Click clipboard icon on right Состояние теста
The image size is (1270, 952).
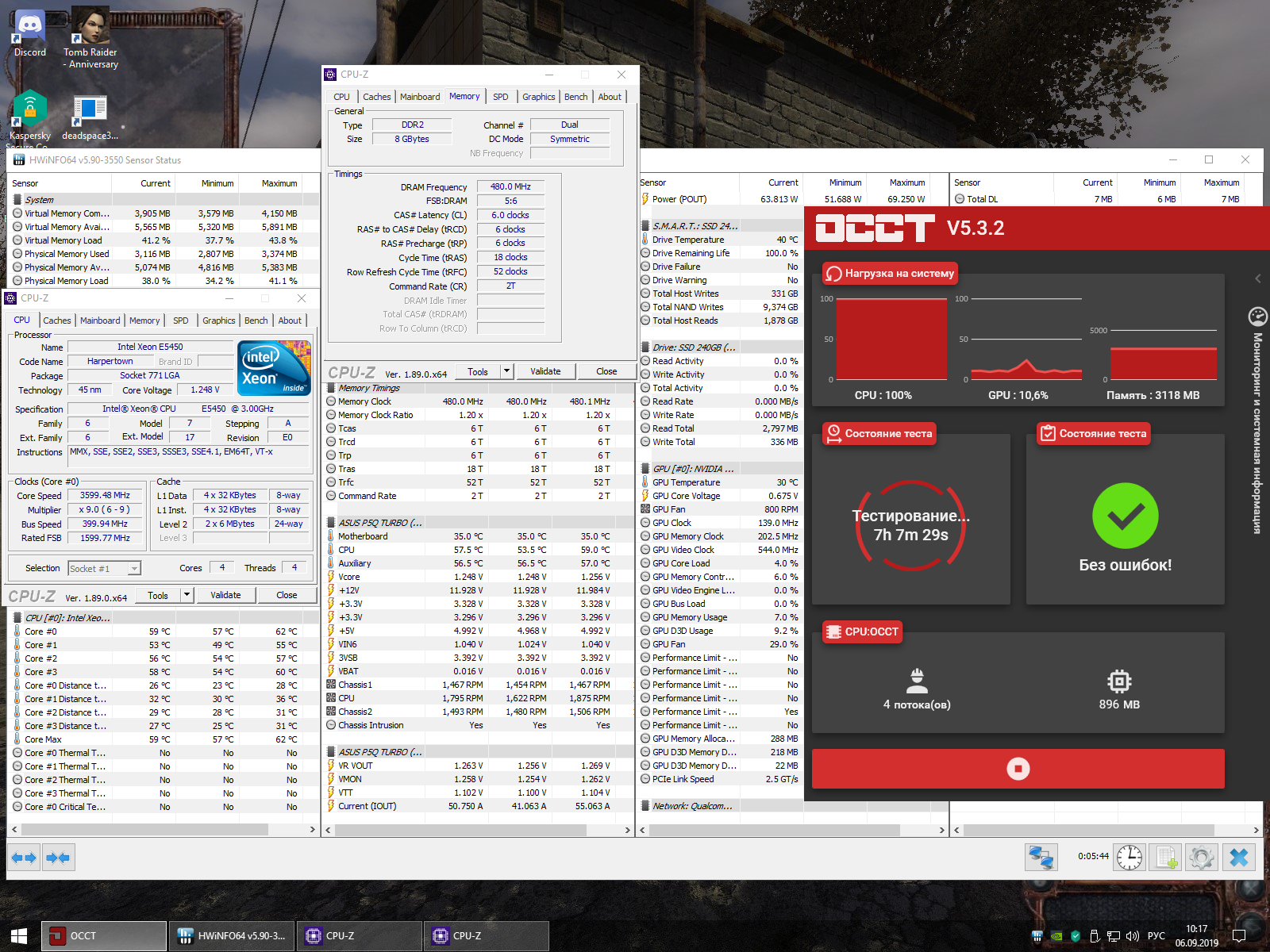pos(1048,433)
